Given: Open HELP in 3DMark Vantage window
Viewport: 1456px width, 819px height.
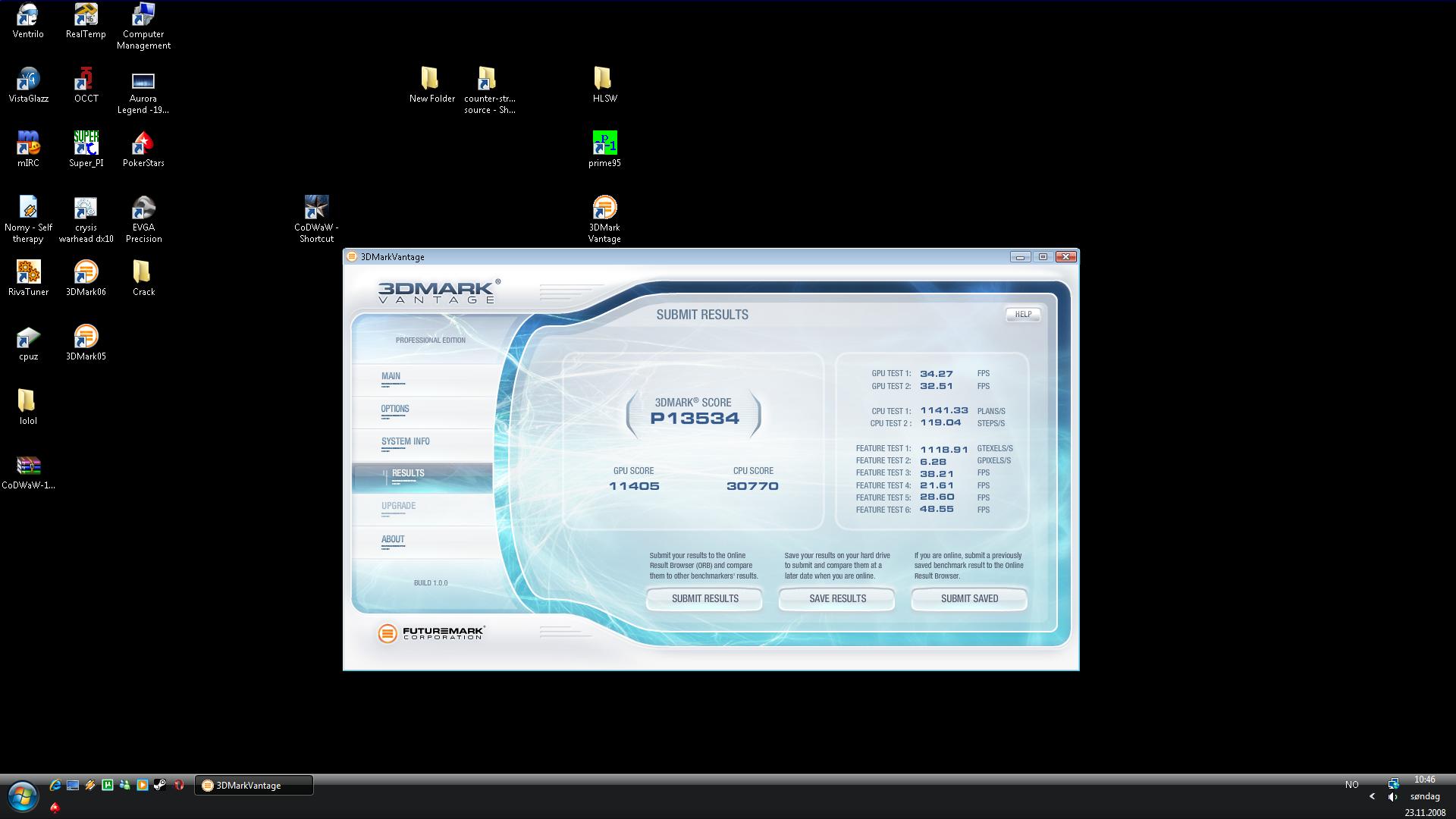Looking at the screenshot, I should 1023,314.
